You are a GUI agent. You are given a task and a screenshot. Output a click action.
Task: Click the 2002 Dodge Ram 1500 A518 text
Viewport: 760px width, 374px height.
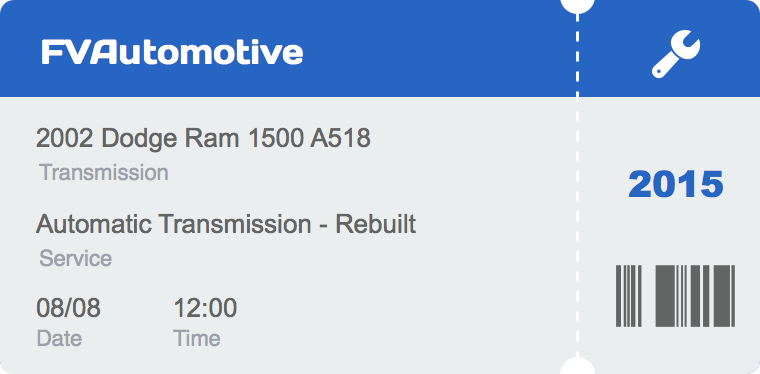203,139
